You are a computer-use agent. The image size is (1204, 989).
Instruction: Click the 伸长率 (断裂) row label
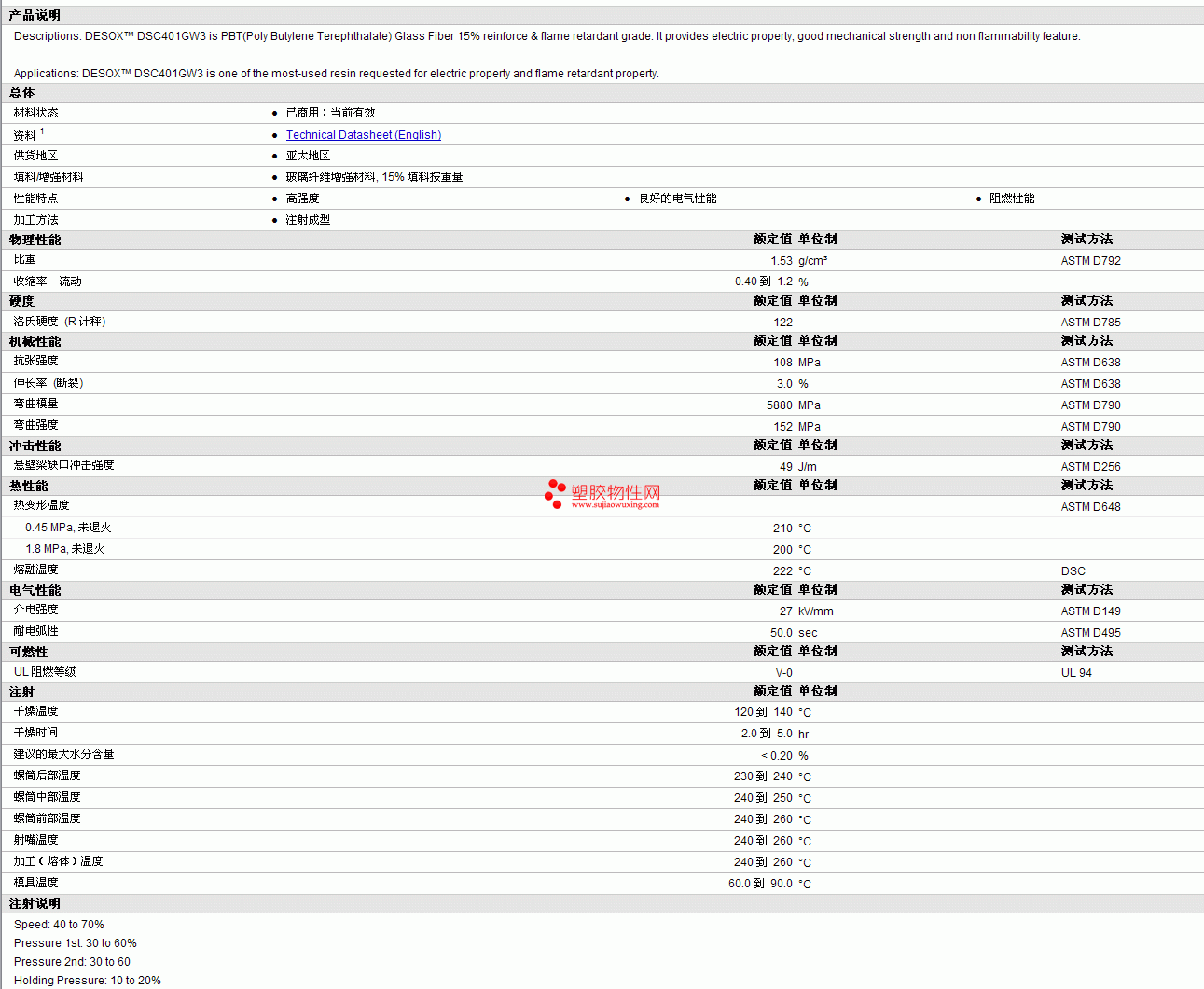48,383
